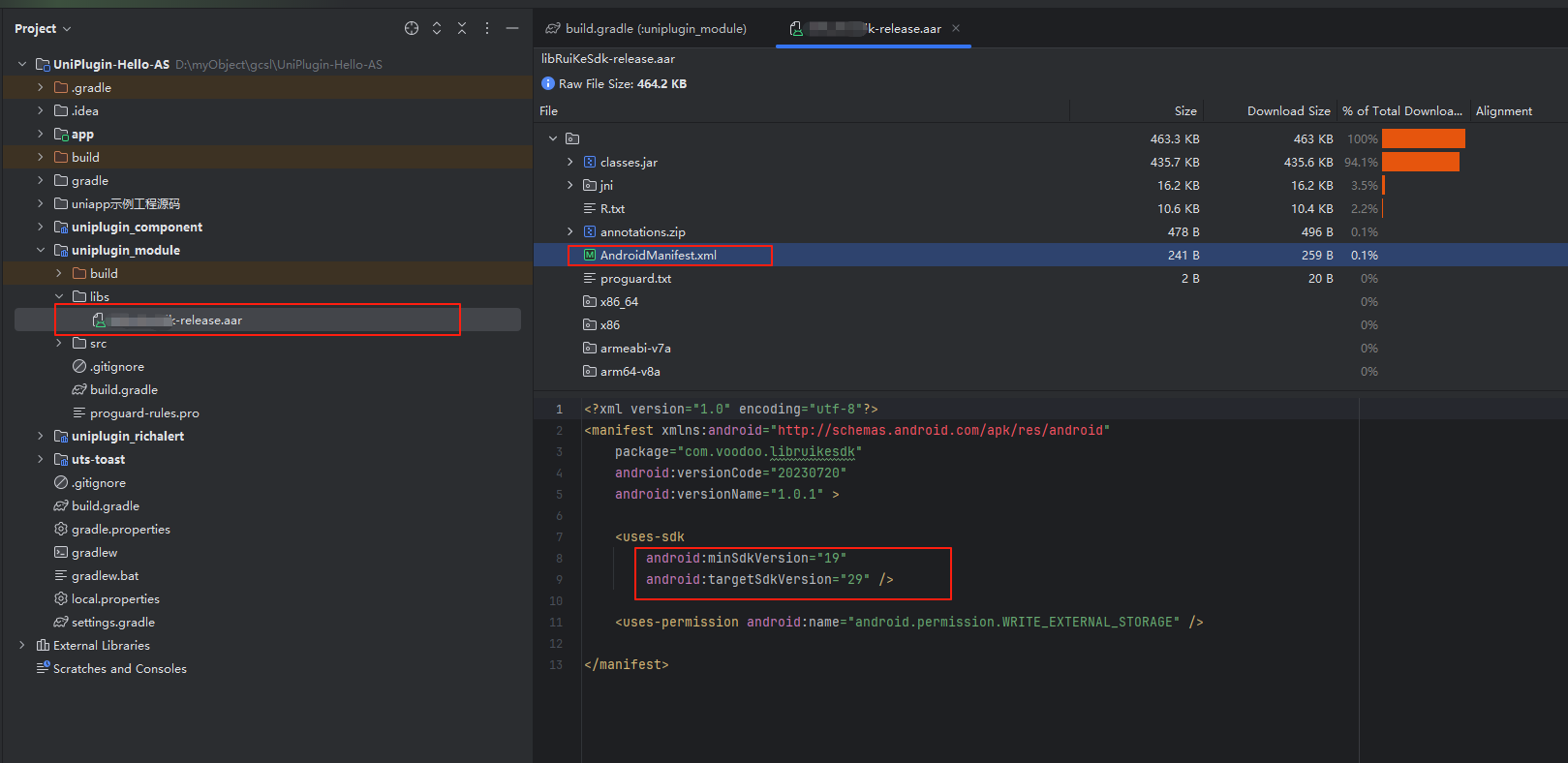The image size is (1568, 763).
Task: Close the k-release.aar editor tab
Action: [956, 28]
